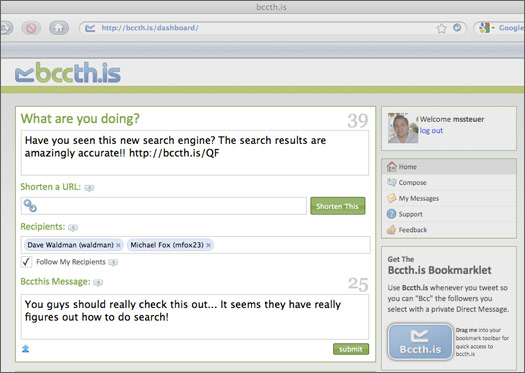Click help icon next to Bccthis Message
The width and height of the screenshot is (525, 373).
click(x=98, y=283)
